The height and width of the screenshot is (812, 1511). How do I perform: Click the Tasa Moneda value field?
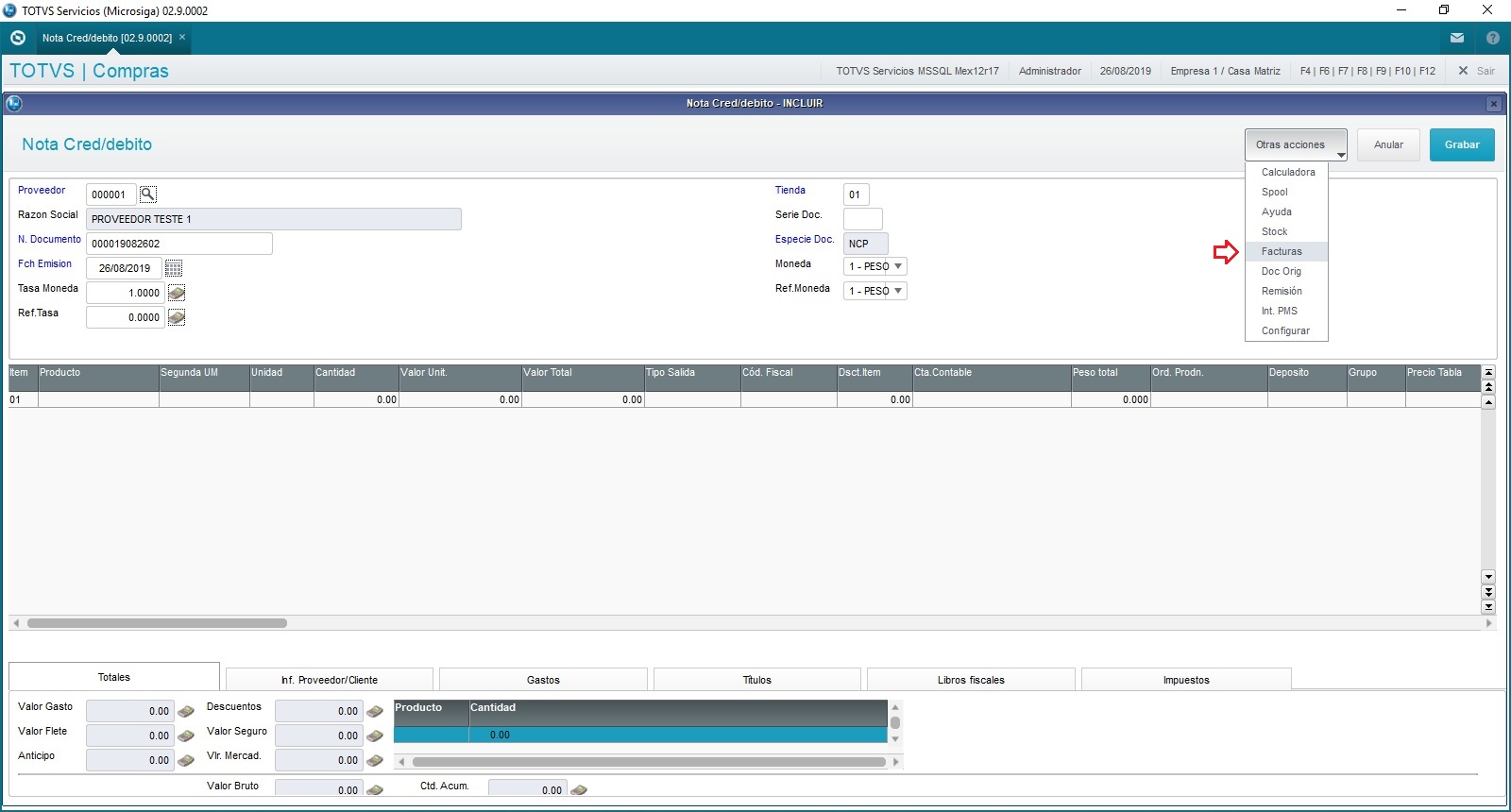[125, 293]
